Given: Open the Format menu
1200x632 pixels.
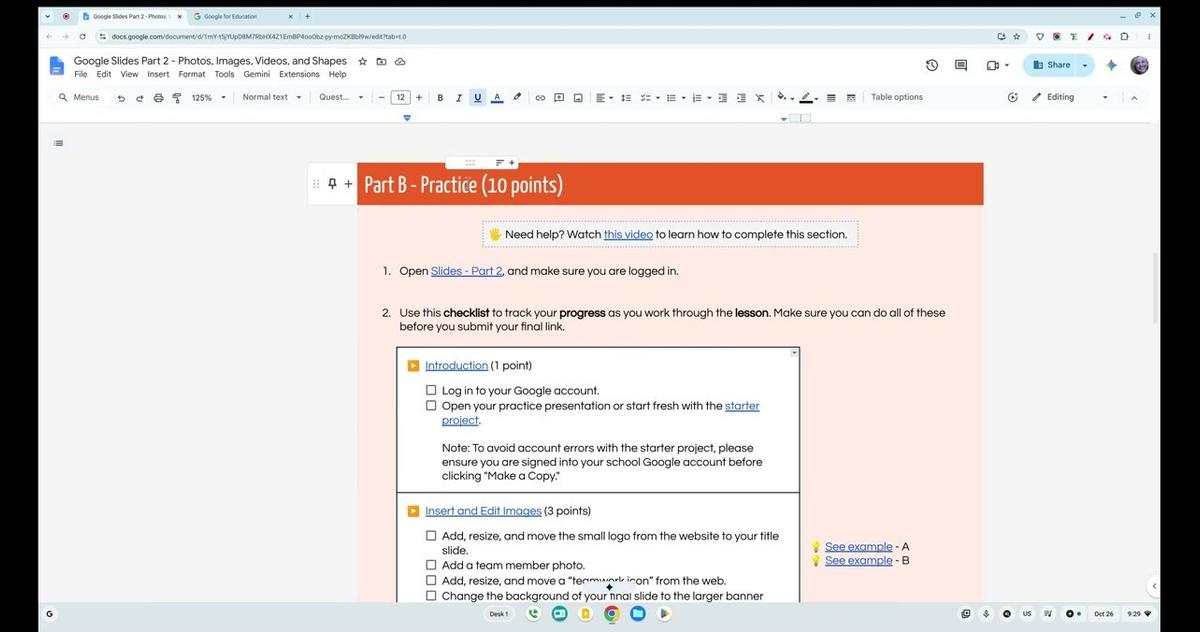Looking at the screenshot, I should pos(192,74).
